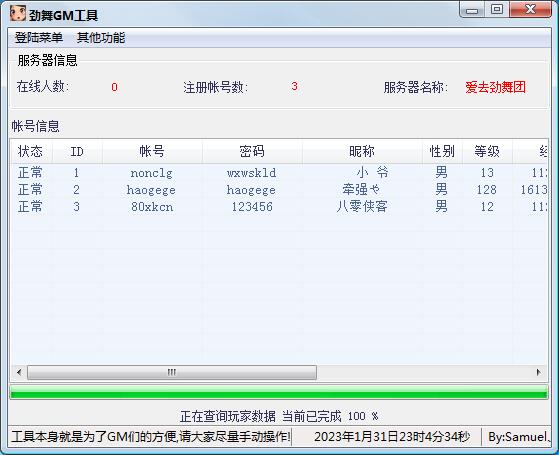This screenshot has height=455, width=559.
Task: Click level cell 128
Action: (x=487, y=190)
